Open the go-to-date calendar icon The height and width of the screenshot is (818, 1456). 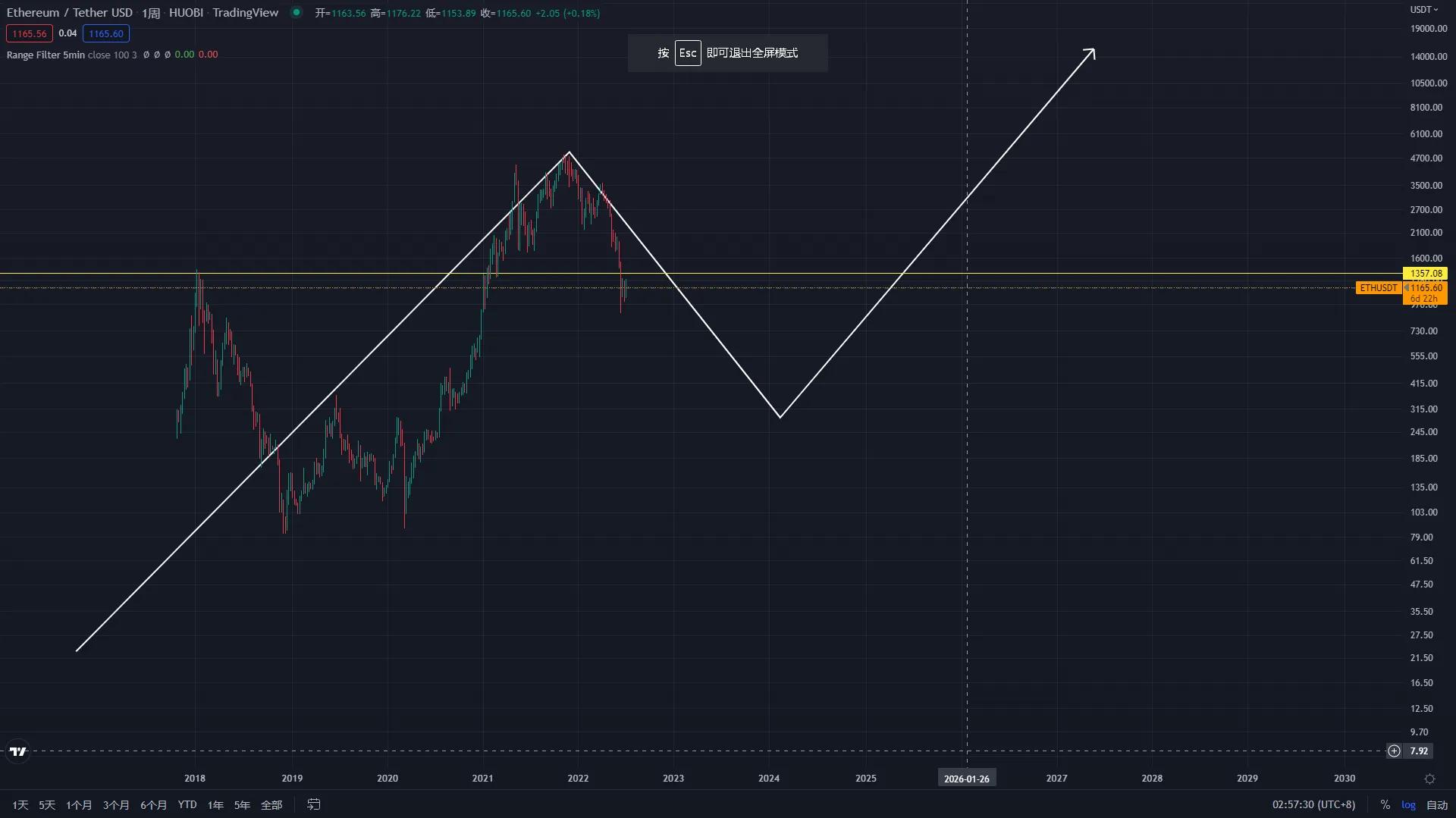point(313,804)
